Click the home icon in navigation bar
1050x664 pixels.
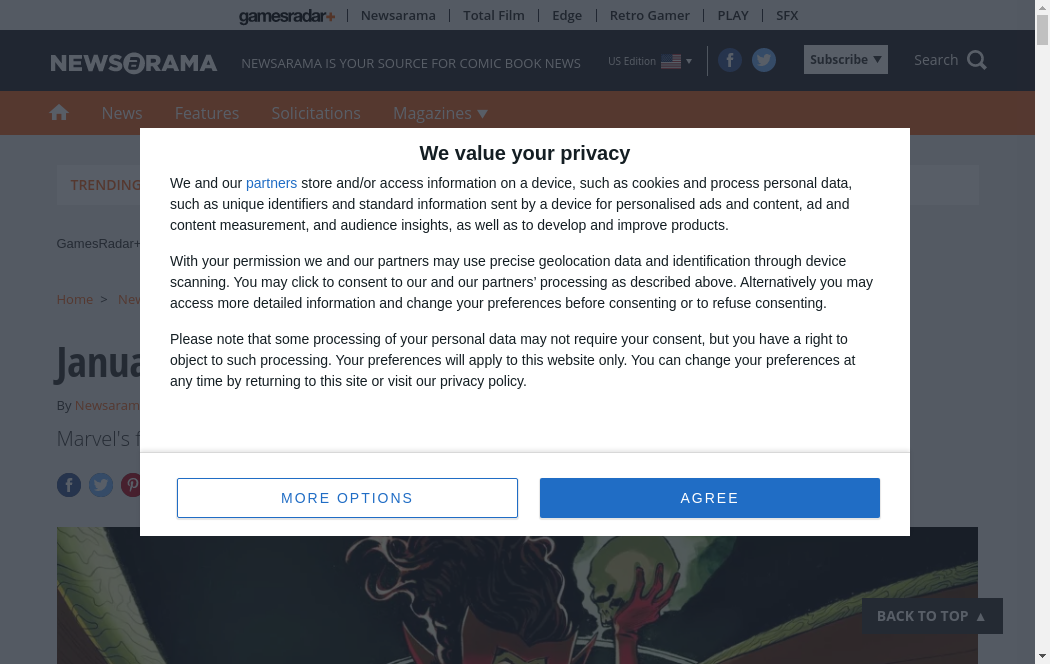(59, 113)
